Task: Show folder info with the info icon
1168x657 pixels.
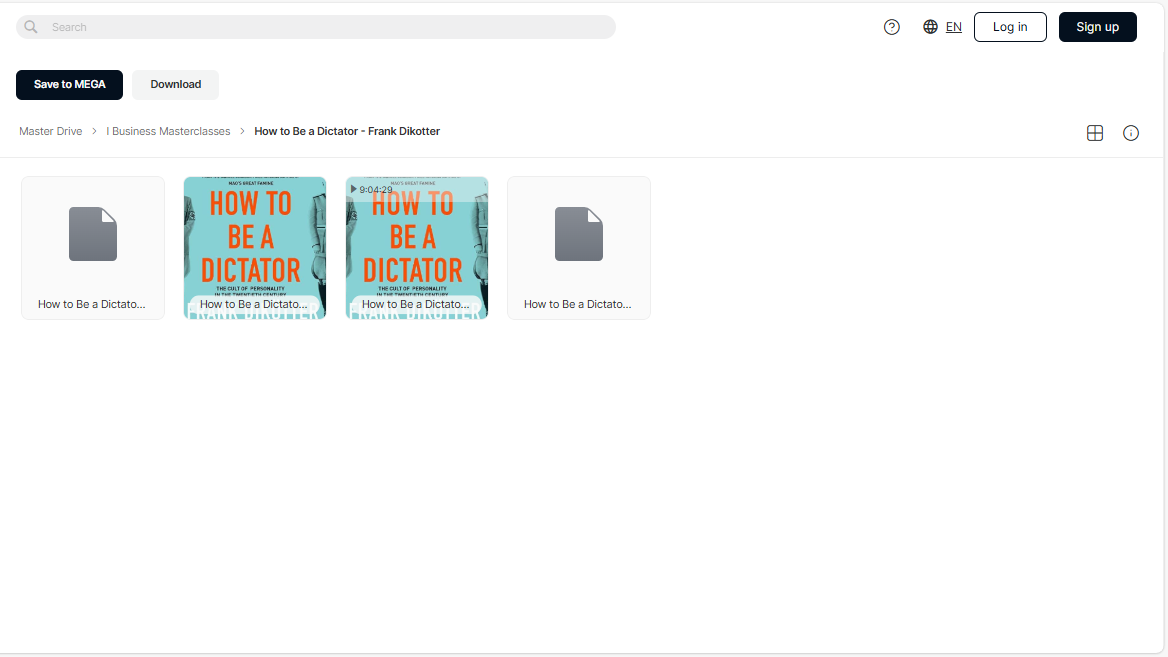Action: point(1131,133)
